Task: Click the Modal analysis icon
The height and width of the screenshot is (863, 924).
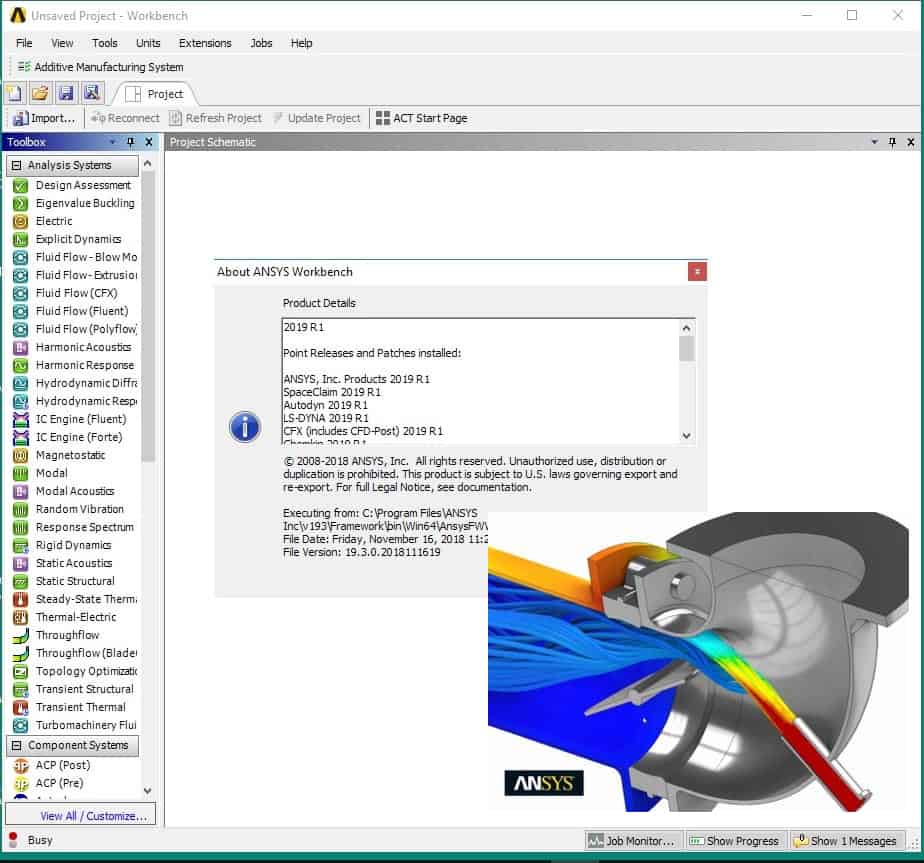Action: [21, 473]
